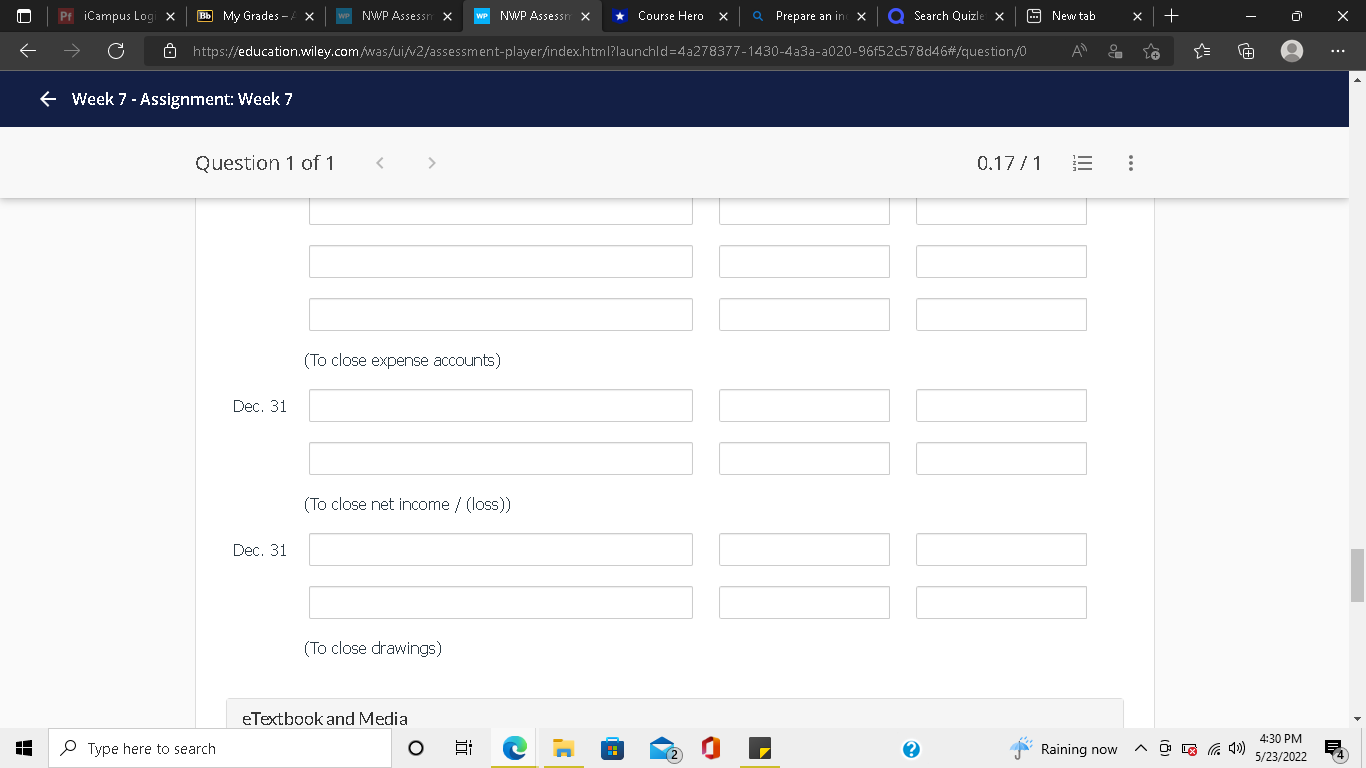Launch Microsoft Store from the taskbar

tap(612, 748)
